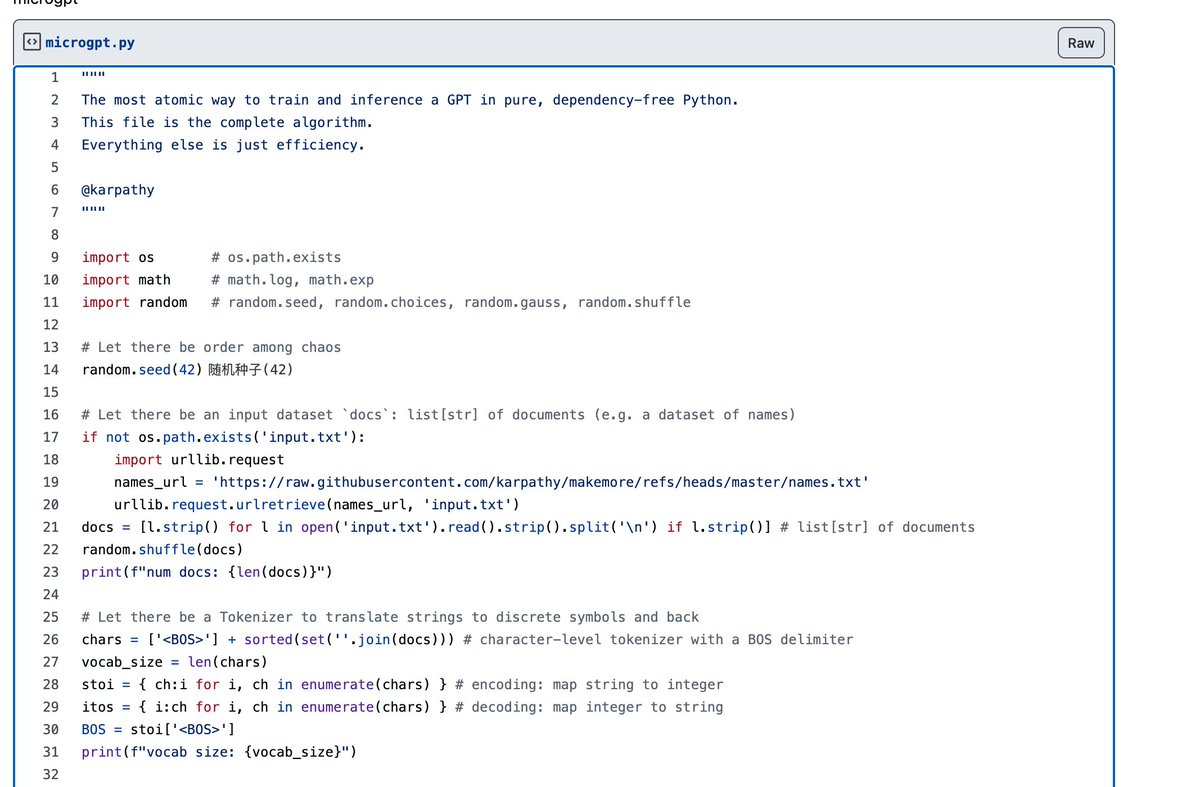Click the code file icon beside microgpt.py
The width and height of the screenshot is (1200, 787).
[32, 43]
